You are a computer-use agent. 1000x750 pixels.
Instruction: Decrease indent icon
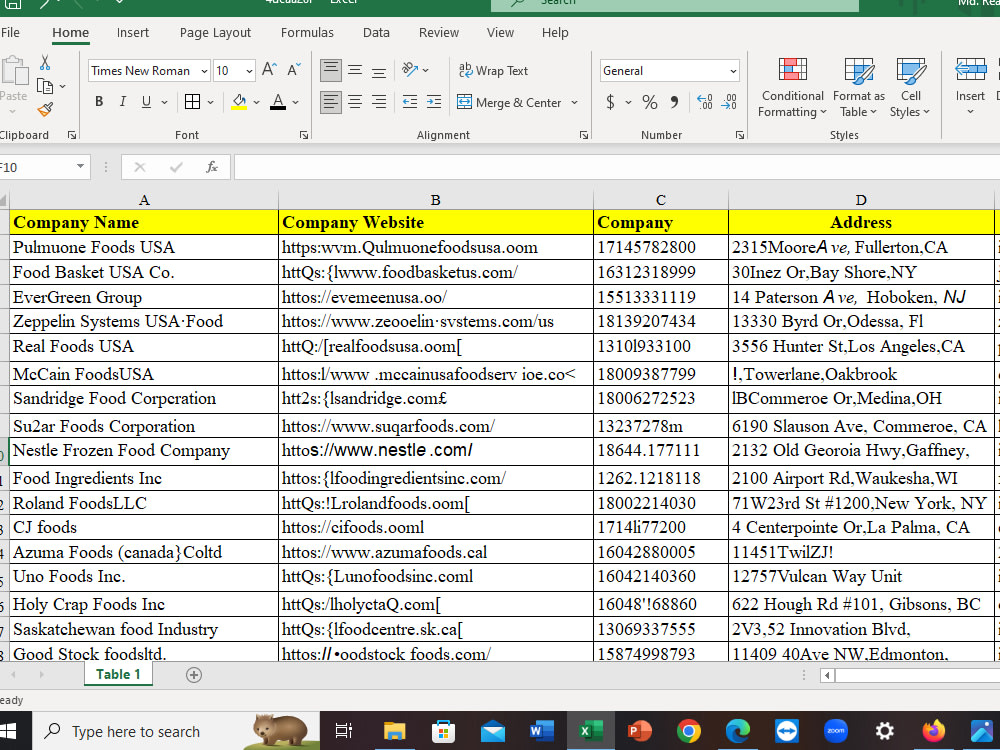tap(410, 102)
